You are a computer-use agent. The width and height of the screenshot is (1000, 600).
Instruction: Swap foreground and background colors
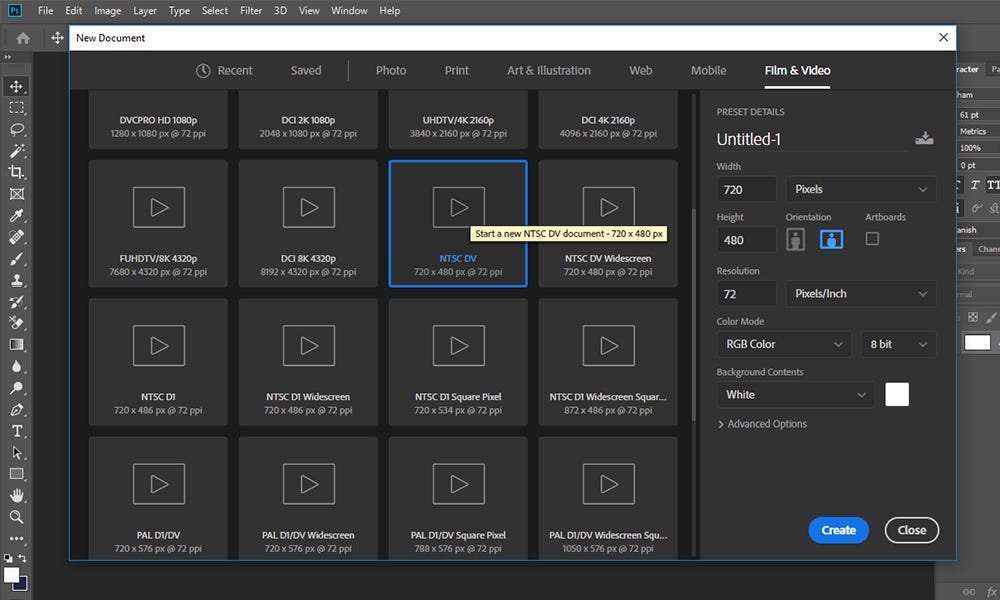point(22,558)
